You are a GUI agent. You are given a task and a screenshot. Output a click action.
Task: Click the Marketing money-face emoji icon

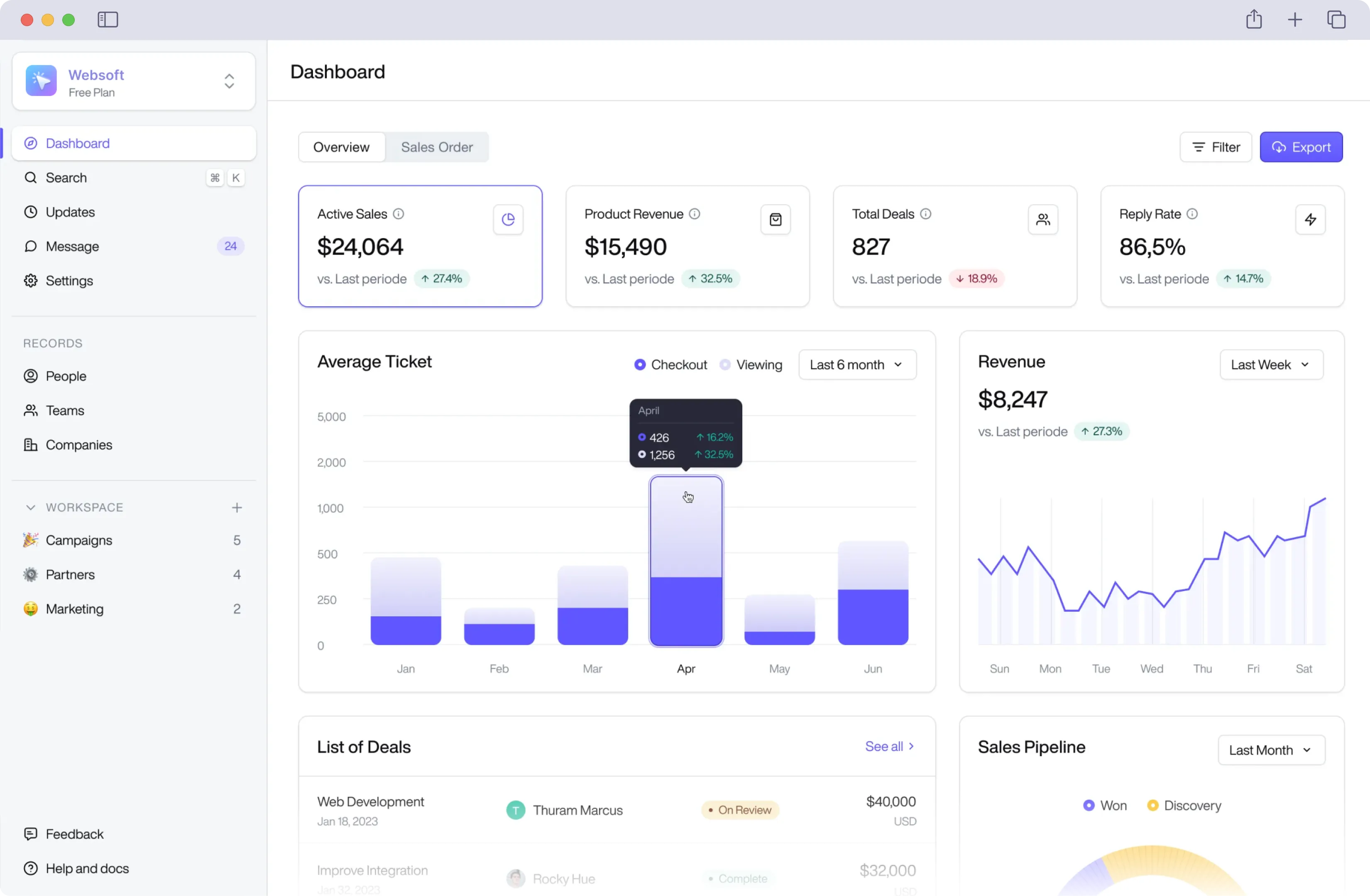[x=30, y=609]
